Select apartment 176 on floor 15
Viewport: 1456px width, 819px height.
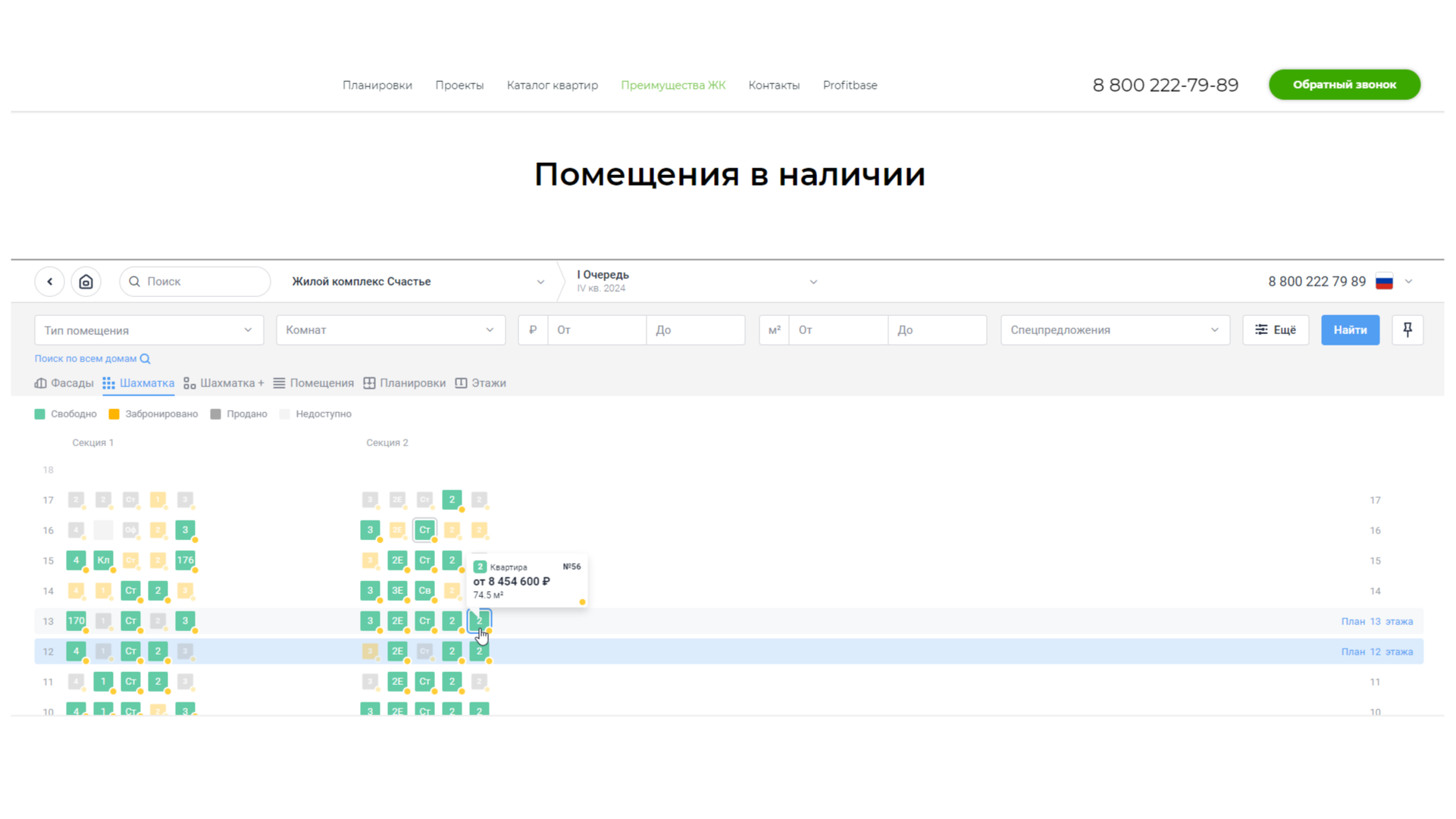point(185,561)
